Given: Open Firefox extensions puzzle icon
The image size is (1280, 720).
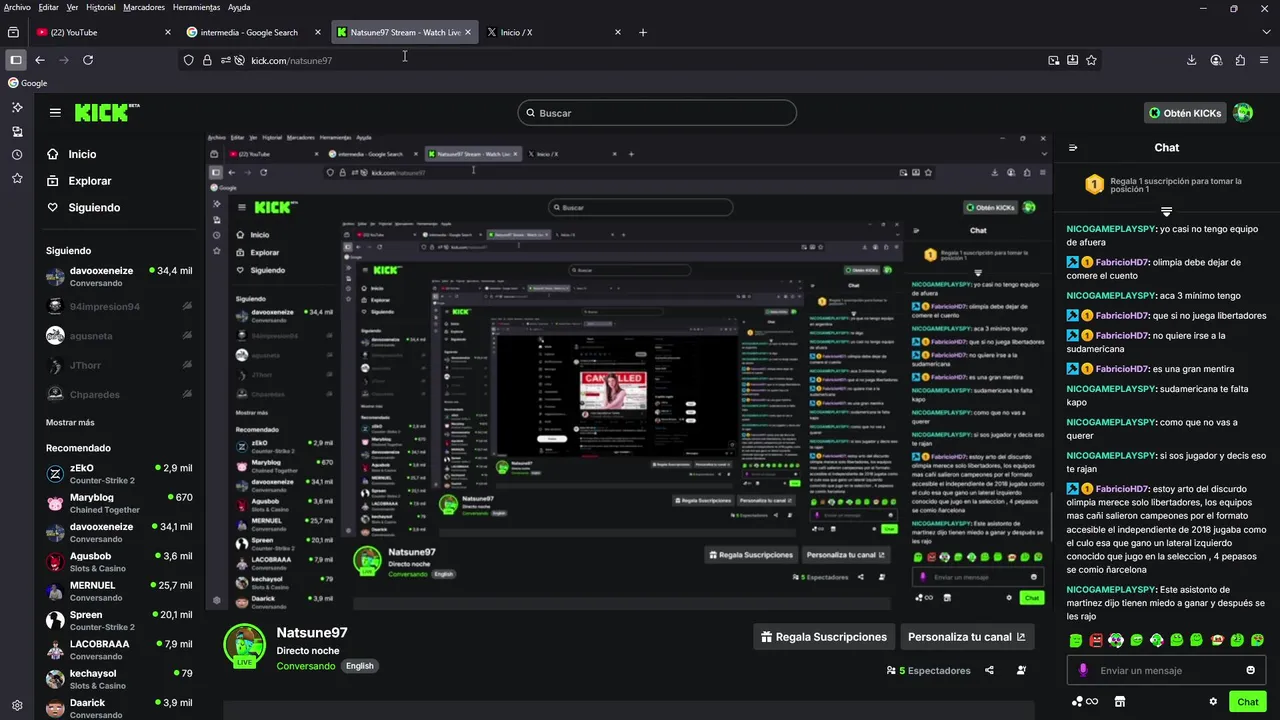Looking at the screenshot, I should click(x=1240, y=60).
